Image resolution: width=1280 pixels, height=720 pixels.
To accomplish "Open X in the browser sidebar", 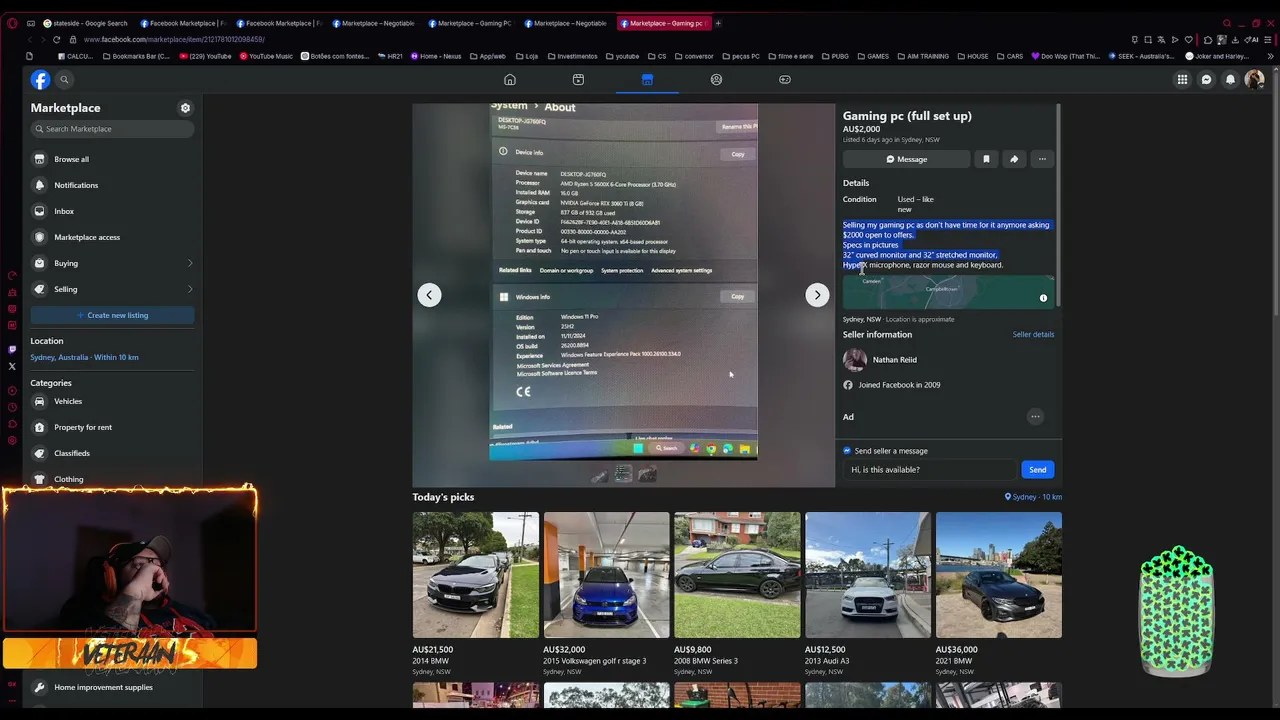I will [x=12, y=366].
